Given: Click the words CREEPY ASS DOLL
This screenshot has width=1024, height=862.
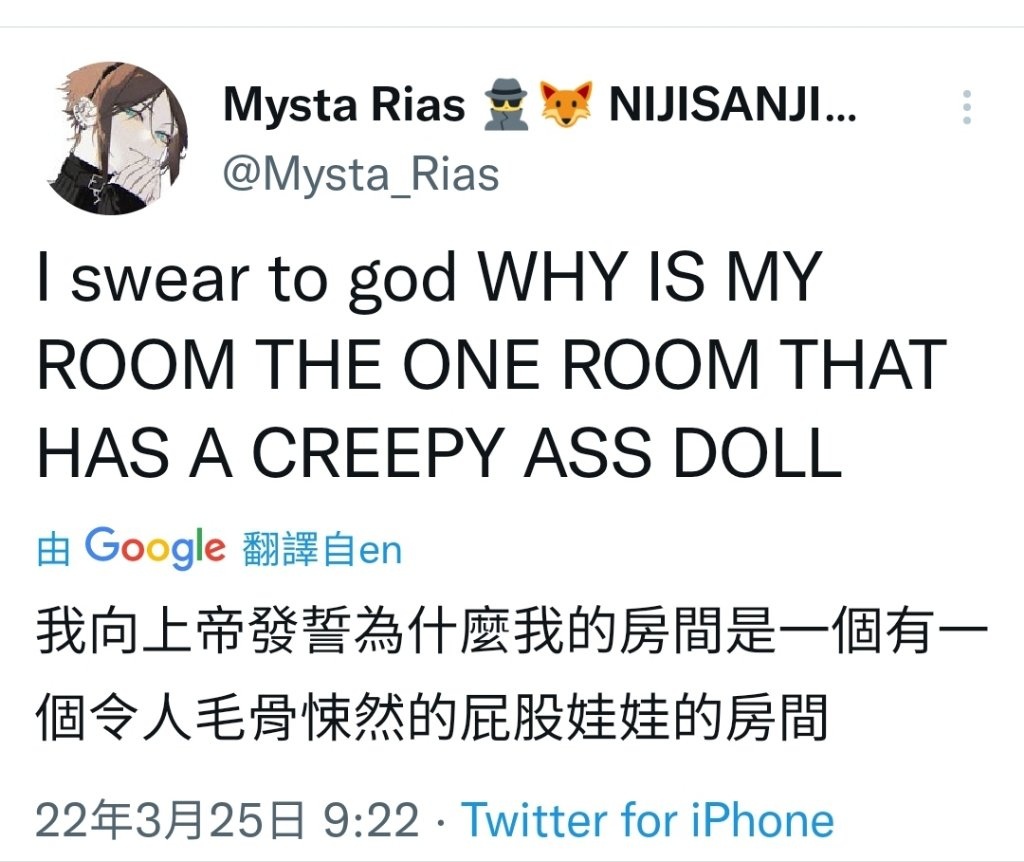Looking at the screenshot, I should point(547,453).
